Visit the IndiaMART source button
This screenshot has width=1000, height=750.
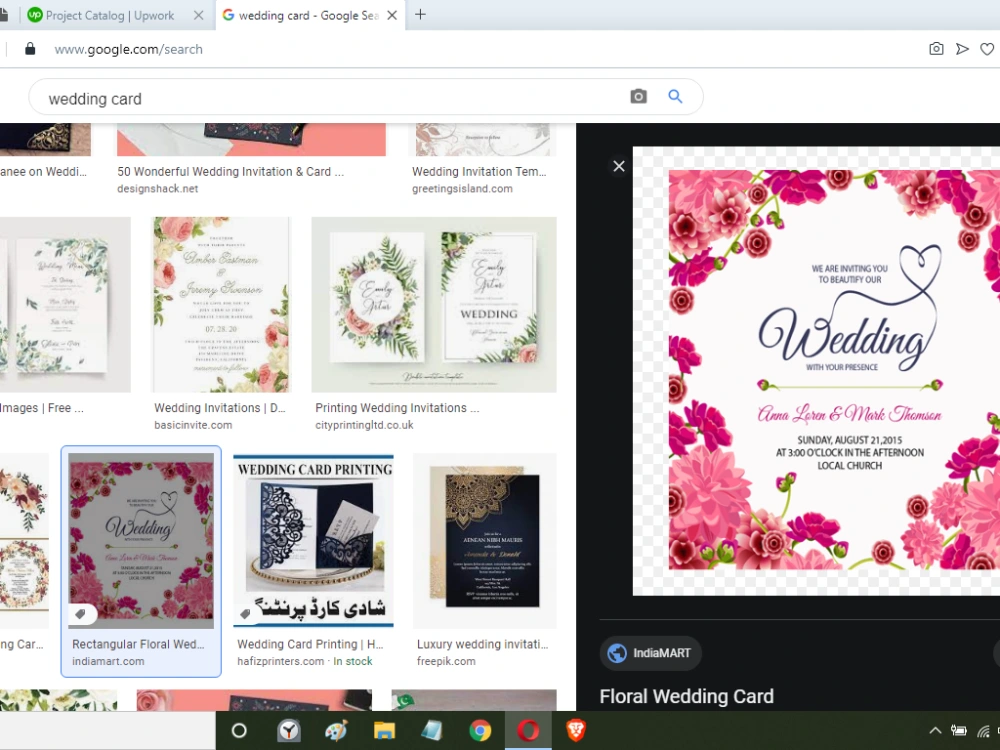[651, 653]
